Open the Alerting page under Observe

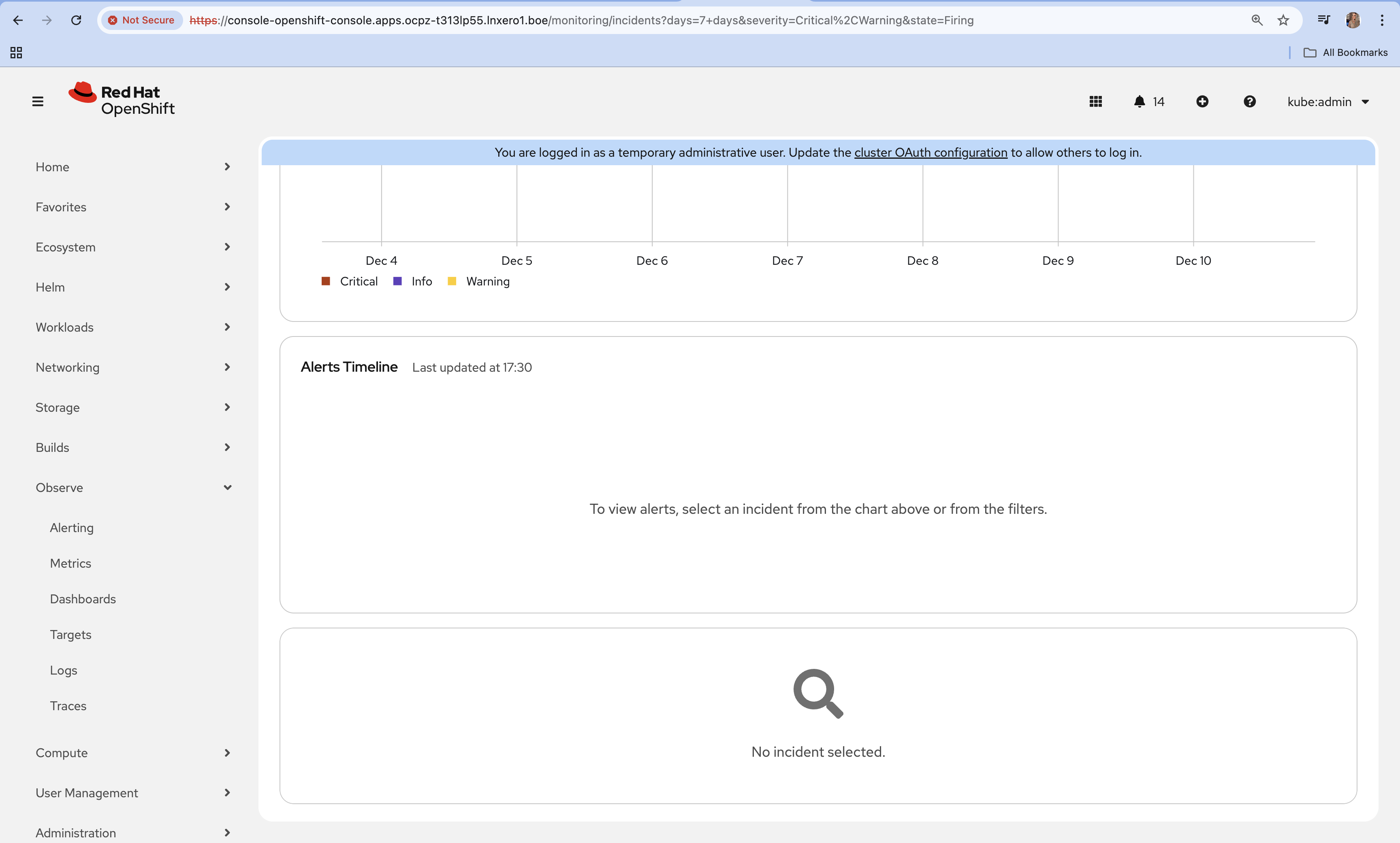pos(72,528)
